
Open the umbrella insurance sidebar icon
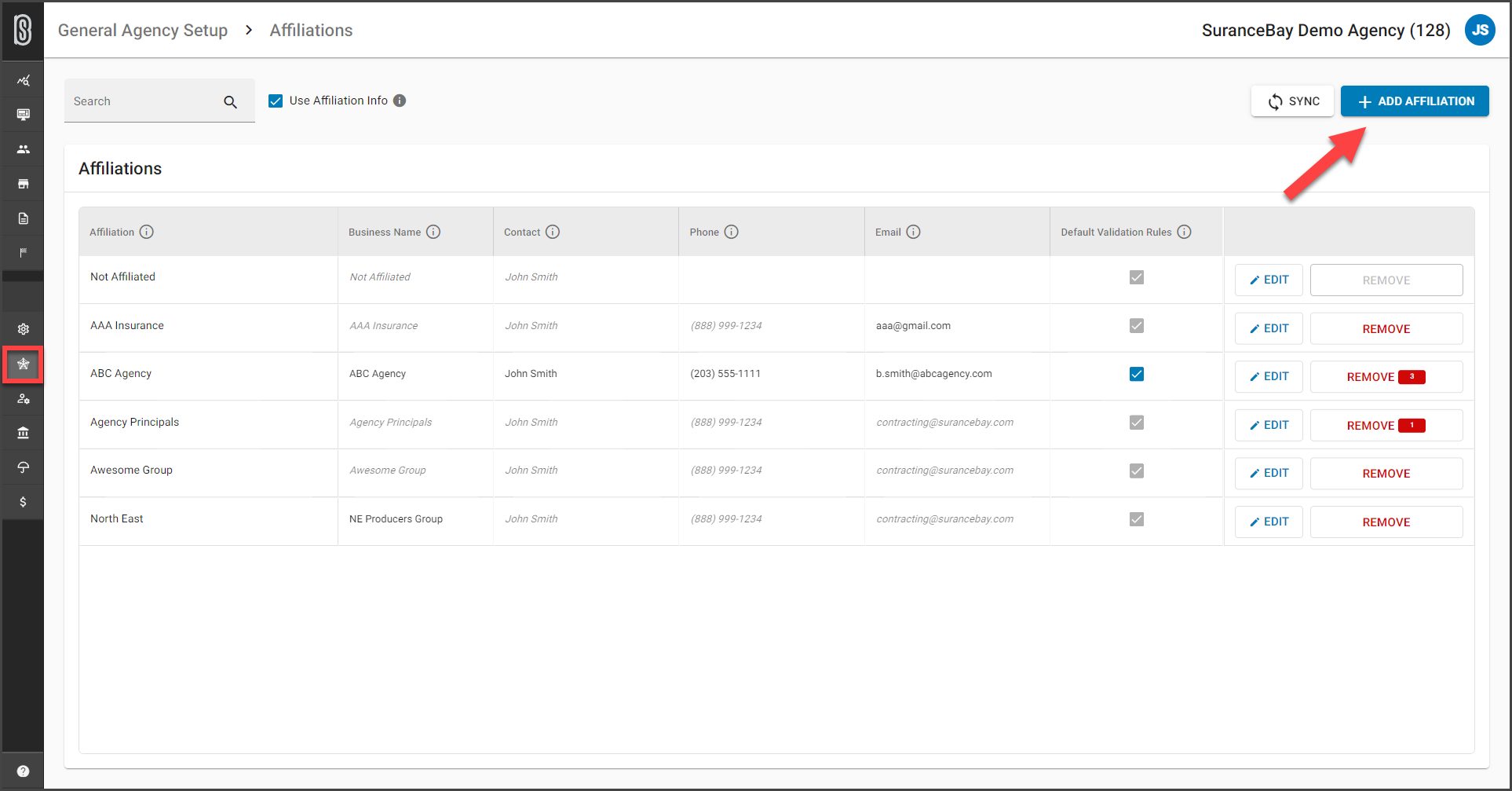(23, 467)
